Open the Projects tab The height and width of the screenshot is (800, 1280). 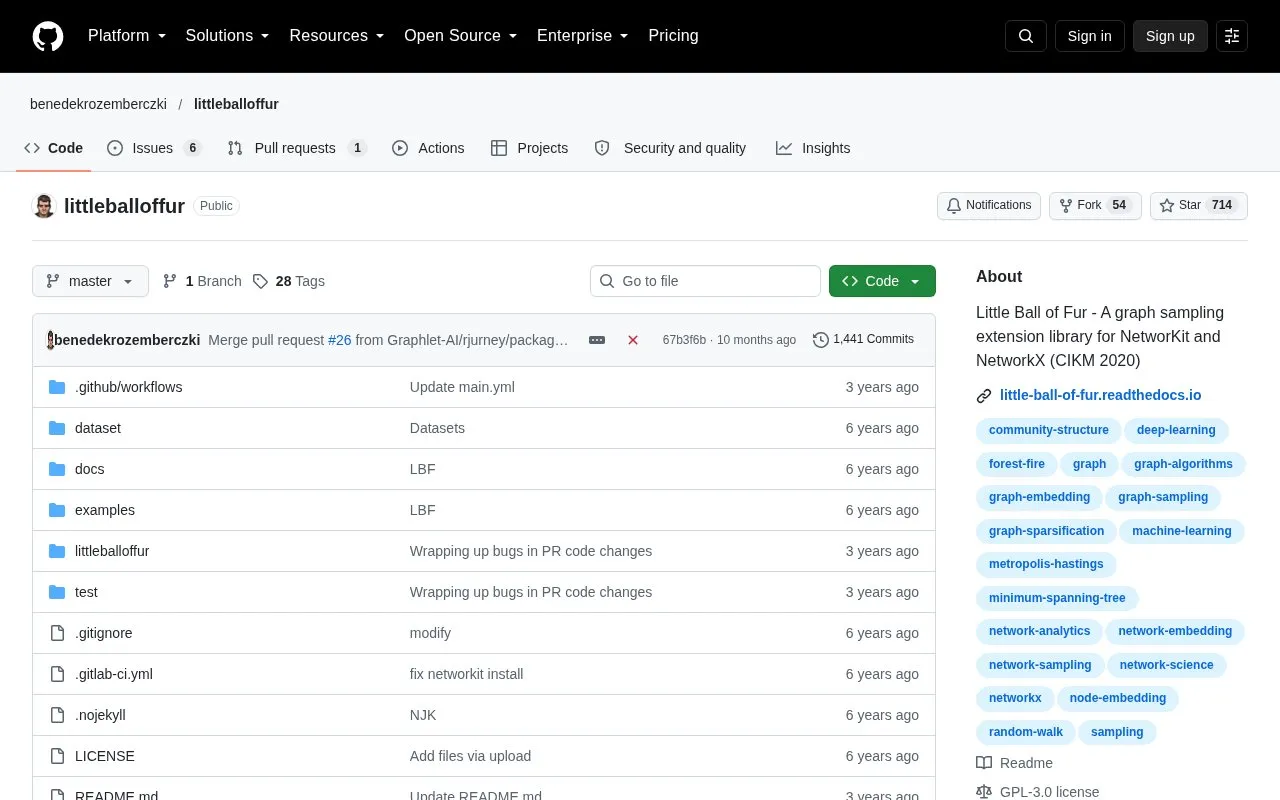click(x=529, y=148)
